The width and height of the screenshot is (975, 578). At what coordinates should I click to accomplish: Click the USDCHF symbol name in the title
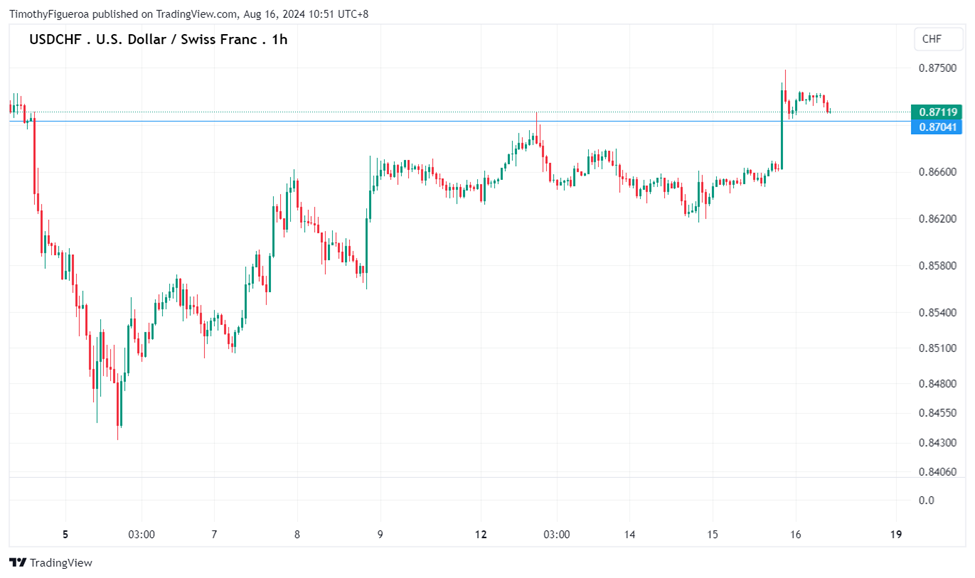pyautogui.click(x=57, y=39)
